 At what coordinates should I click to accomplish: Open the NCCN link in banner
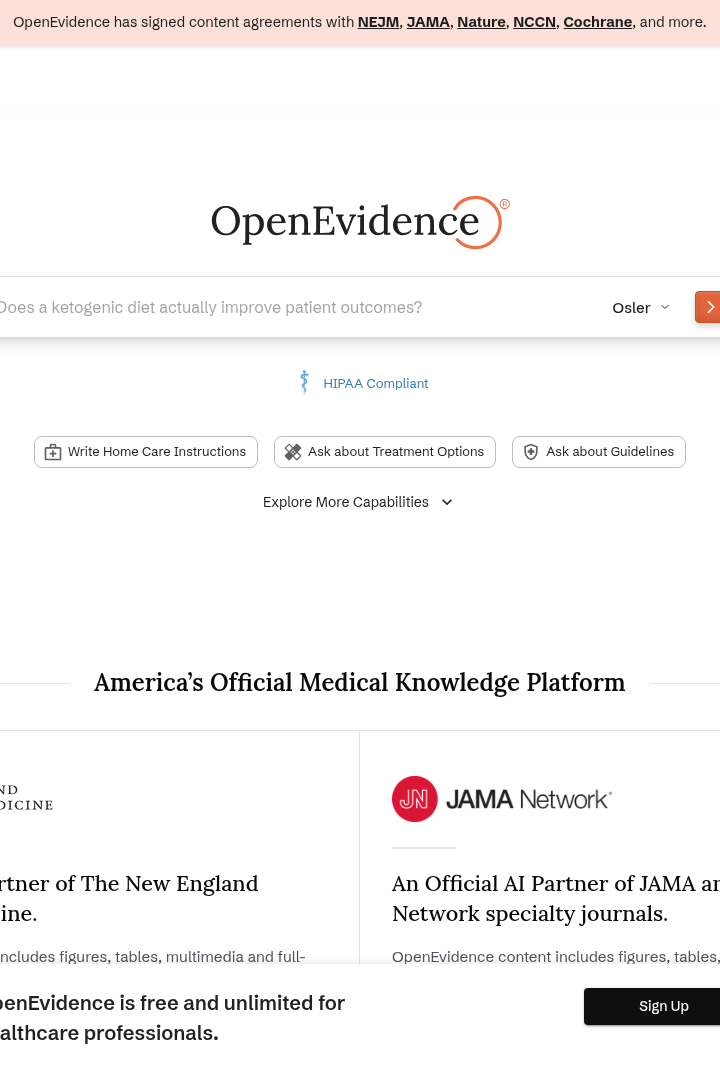pyautogui.click(x=534, y=22)
